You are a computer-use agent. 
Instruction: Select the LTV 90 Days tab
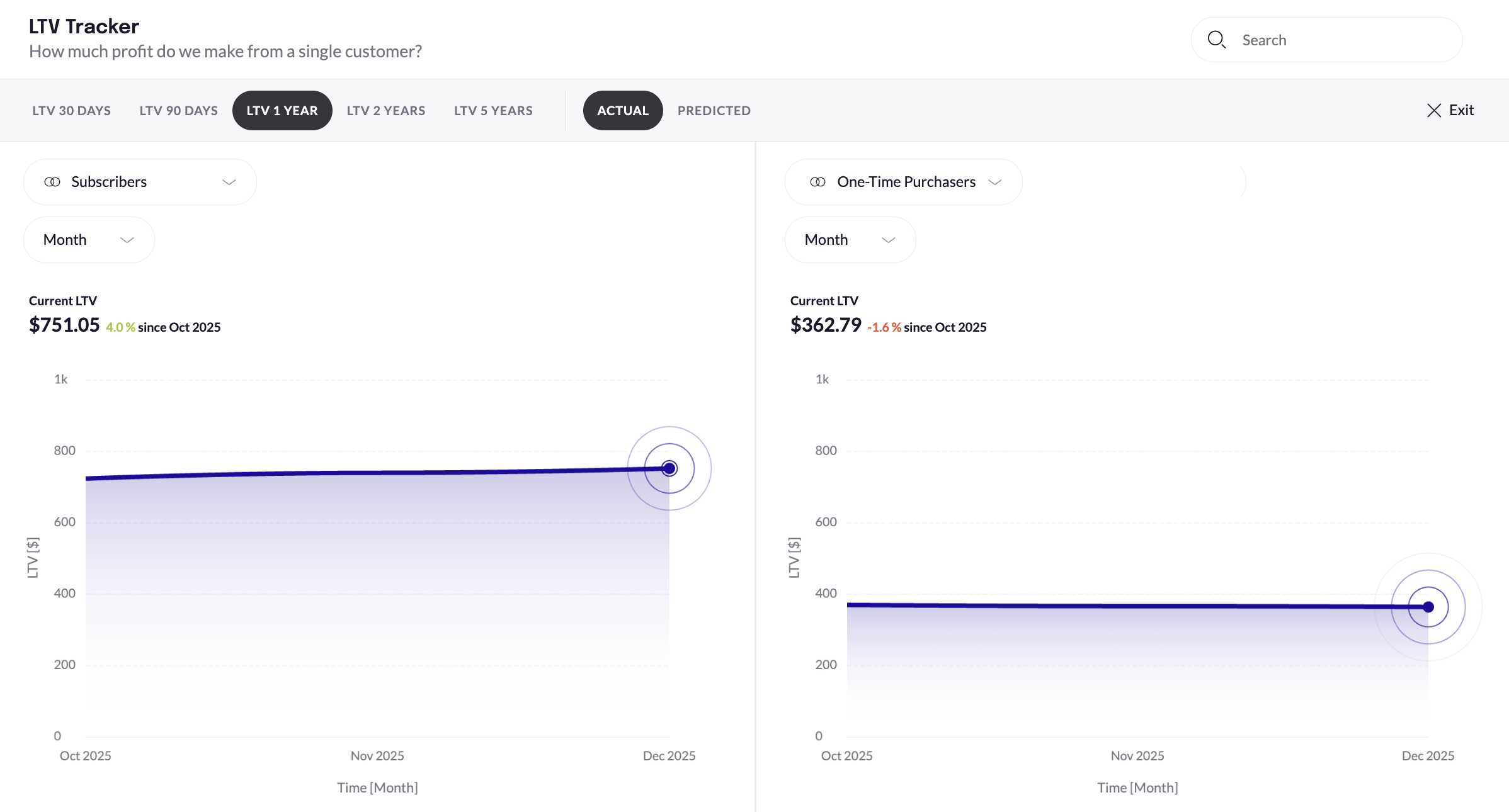coord(178,111)
